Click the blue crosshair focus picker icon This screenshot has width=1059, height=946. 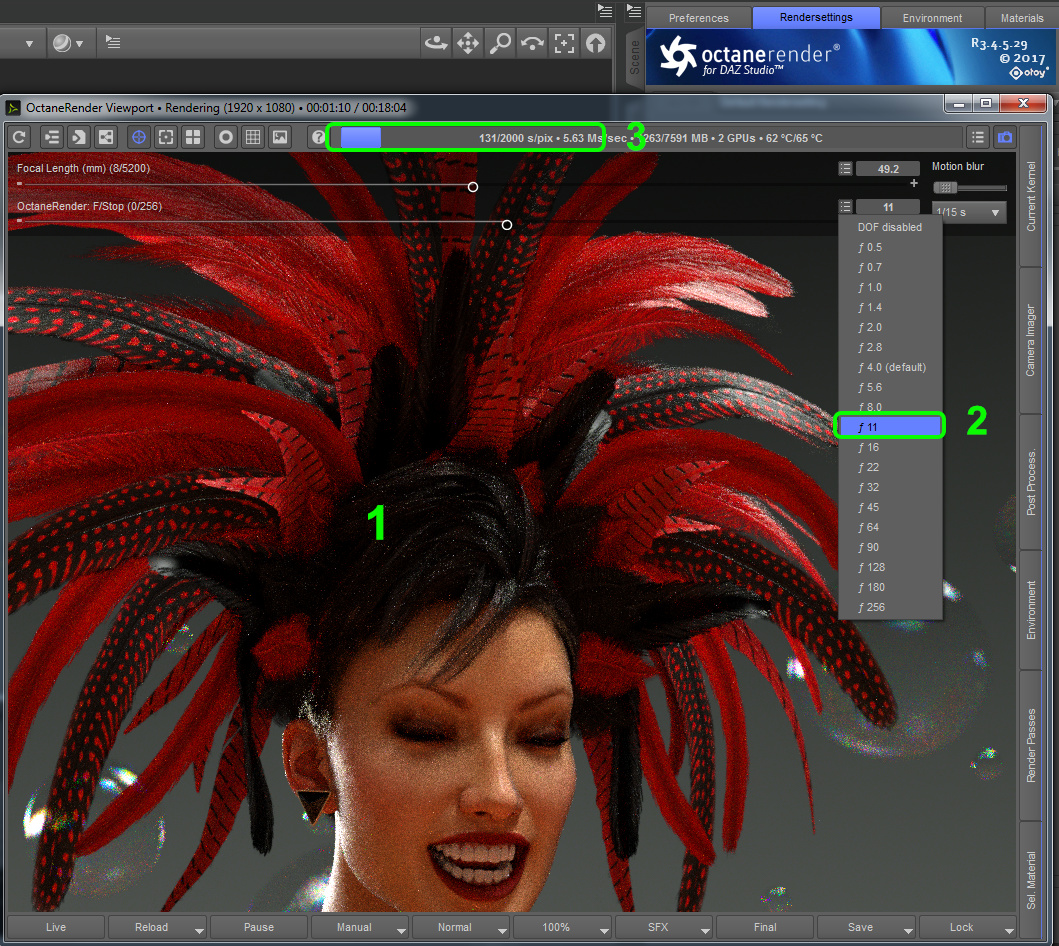point(139,137)
